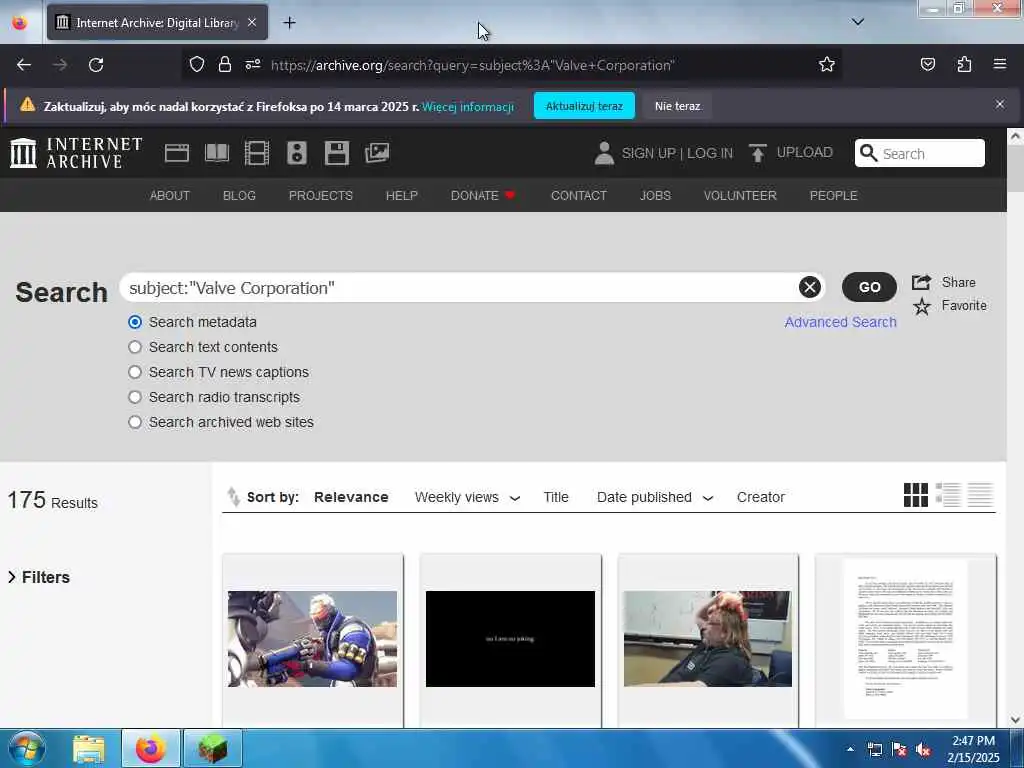Sort results by Relevance

tap(351, 498)
